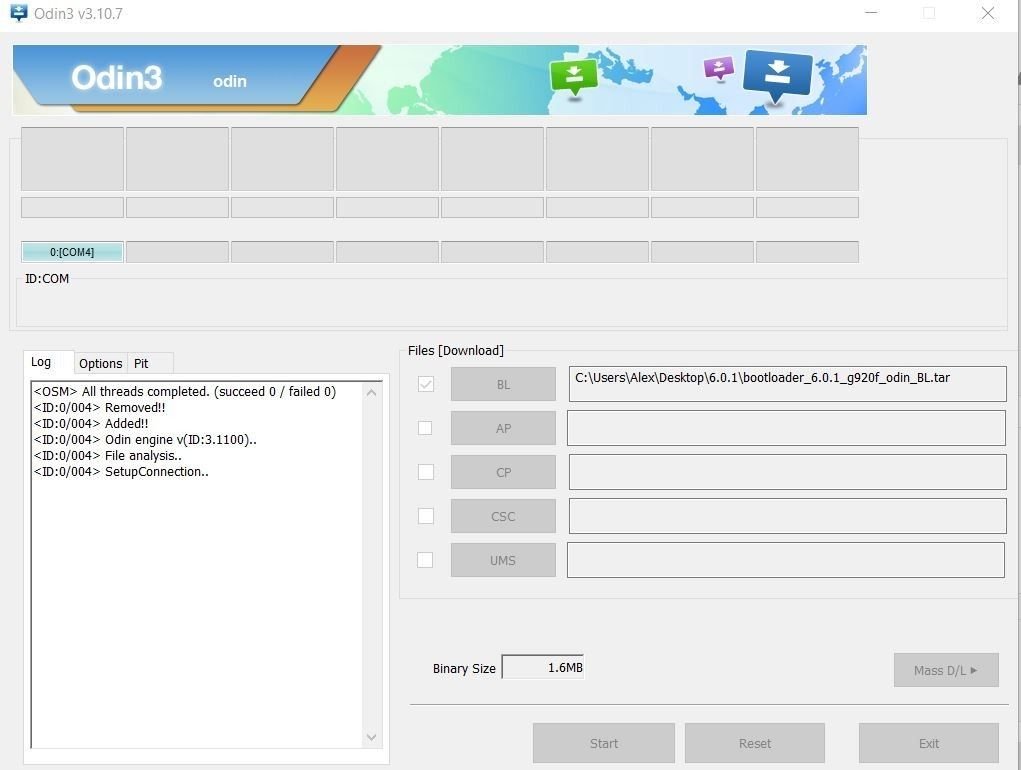
Task: Click the log scrollbar up arrow
Action: (371, 392)
